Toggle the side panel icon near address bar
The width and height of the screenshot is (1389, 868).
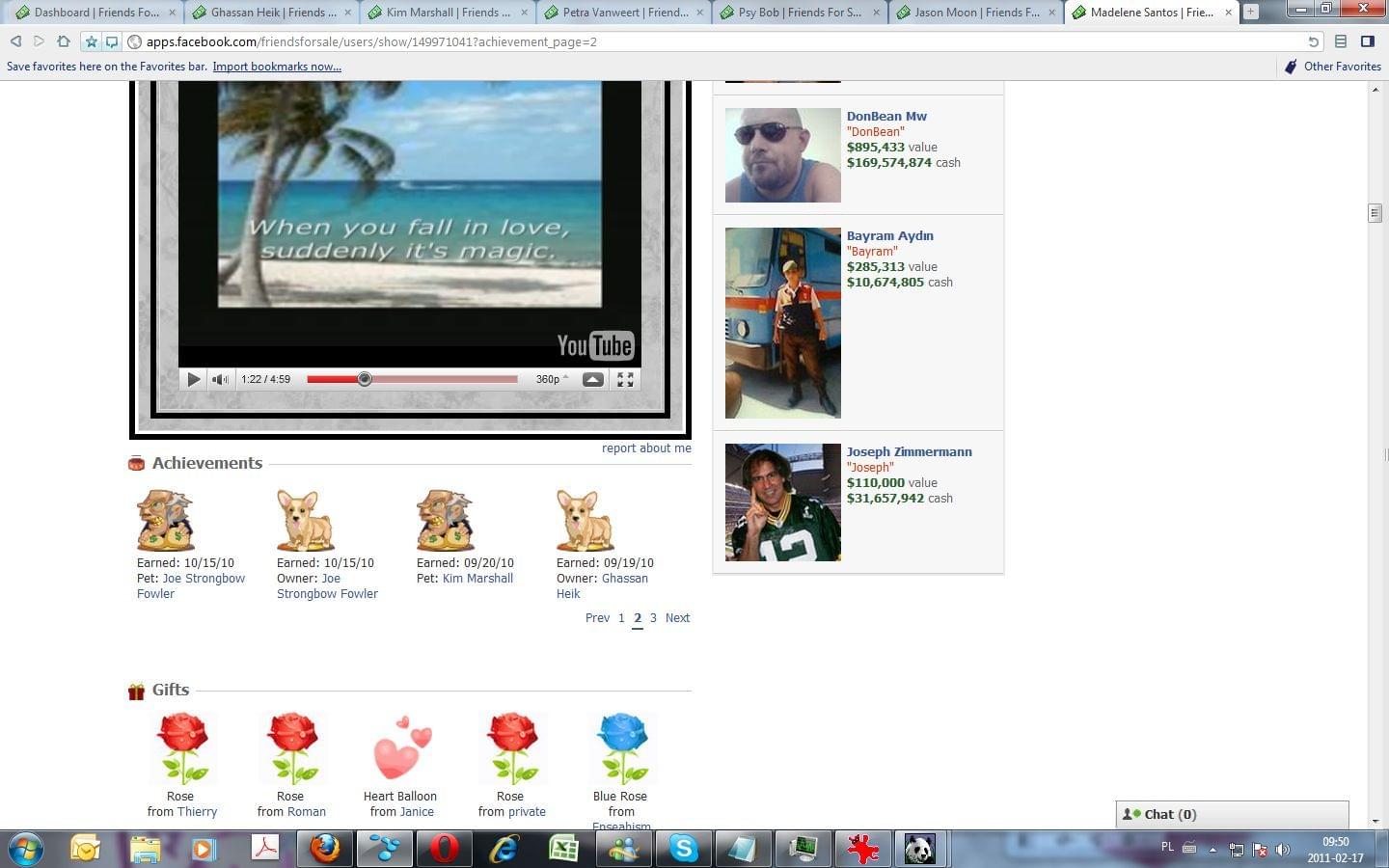pos(1367,41)
